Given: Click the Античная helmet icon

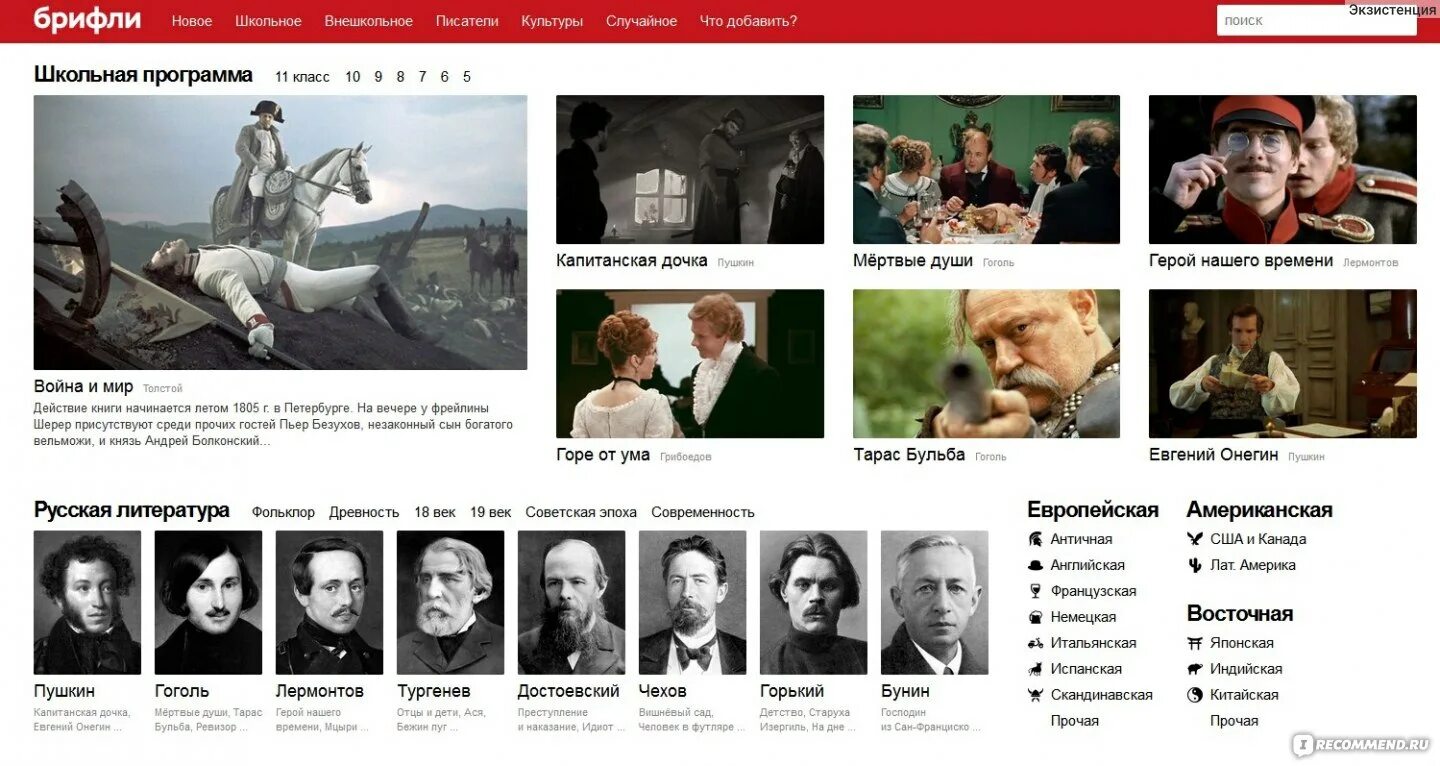Looking at the screenshot, I should 1035,539.
